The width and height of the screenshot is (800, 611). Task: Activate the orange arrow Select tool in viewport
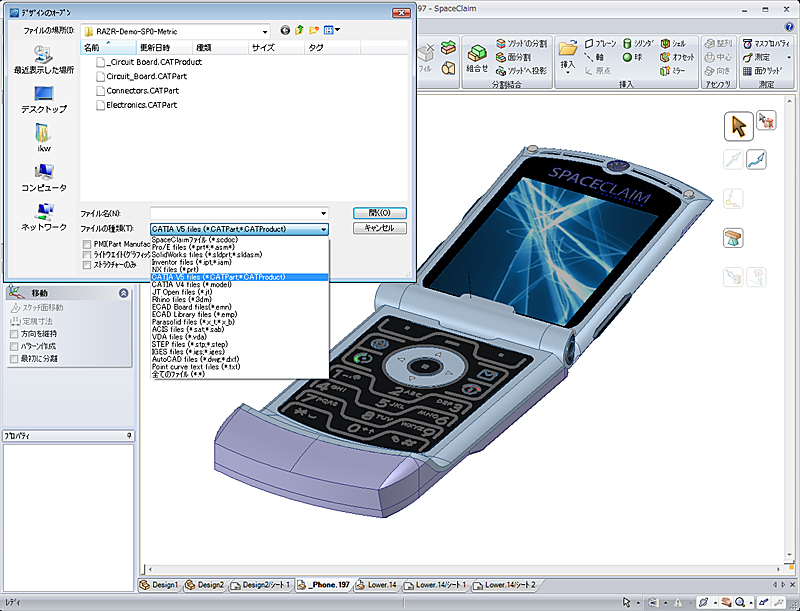click(738, 126)
